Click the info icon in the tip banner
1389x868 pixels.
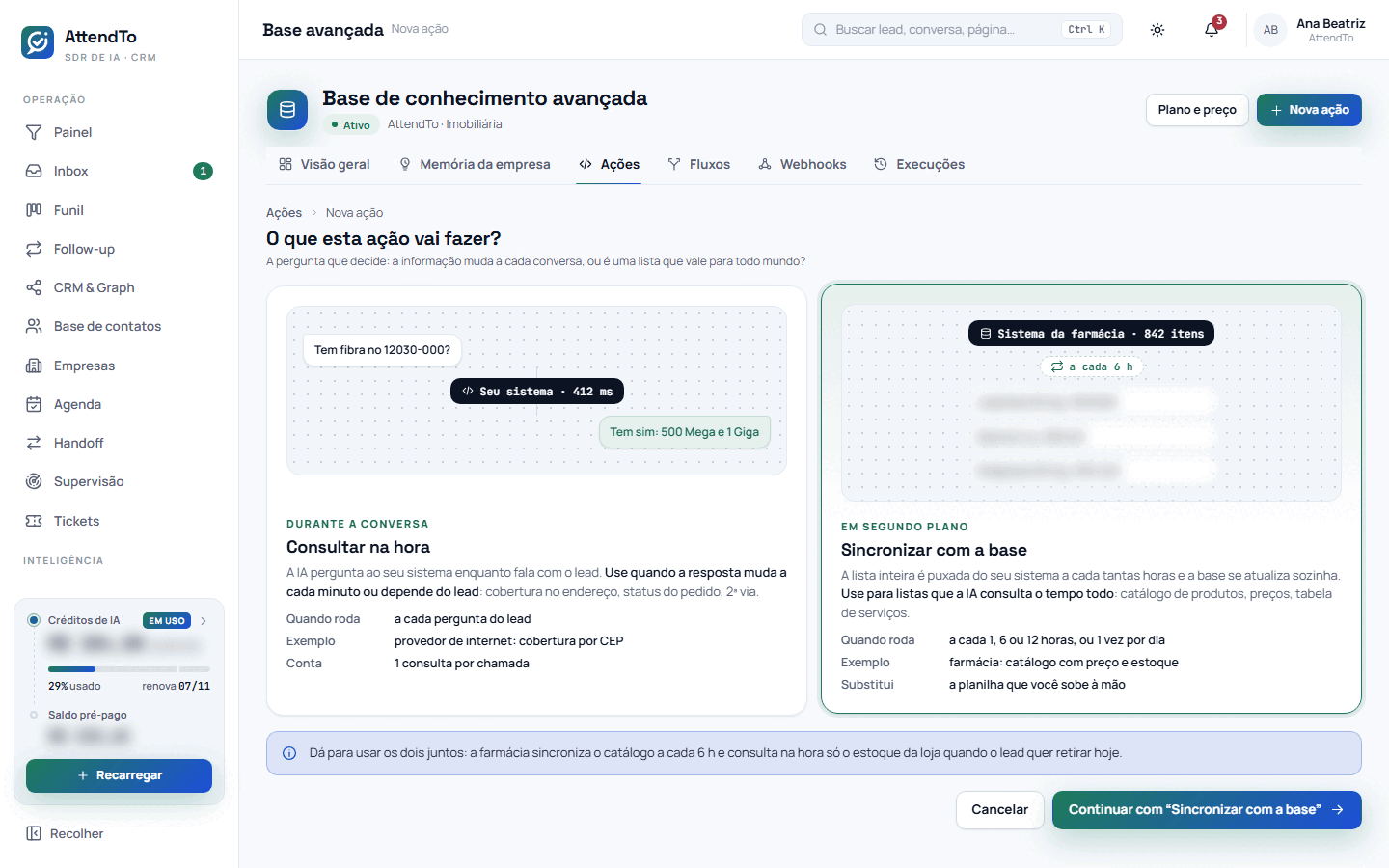click(x=289, y=753)
